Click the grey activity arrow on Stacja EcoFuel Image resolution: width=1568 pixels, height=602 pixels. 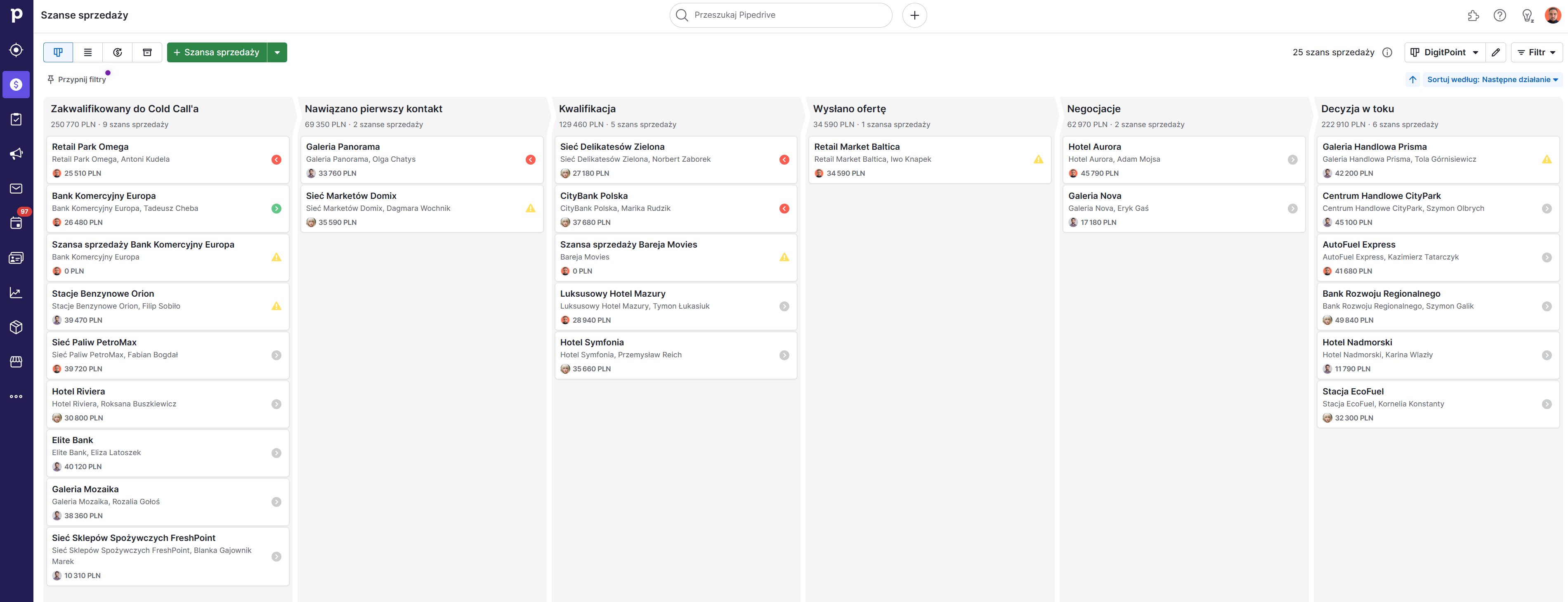point(1547,404)
